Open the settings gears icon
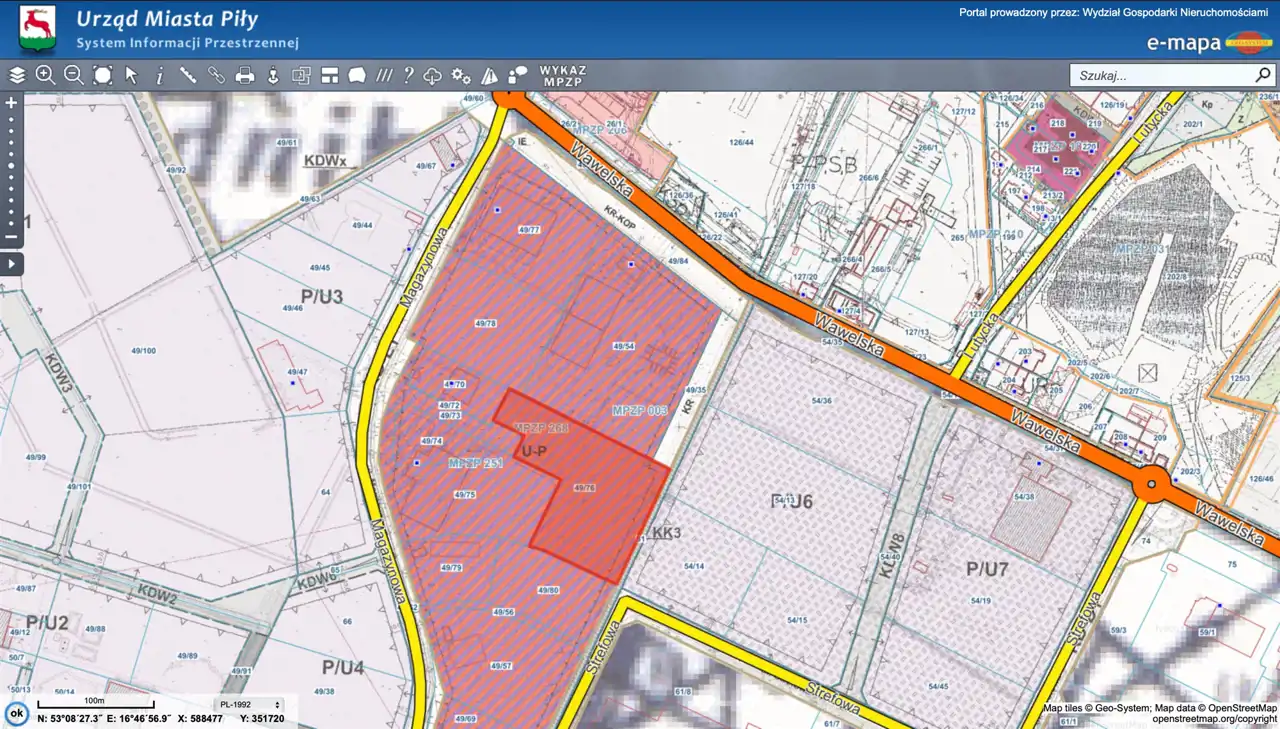The height and width of the screenshot is (729, 1280). pos(461,75)
